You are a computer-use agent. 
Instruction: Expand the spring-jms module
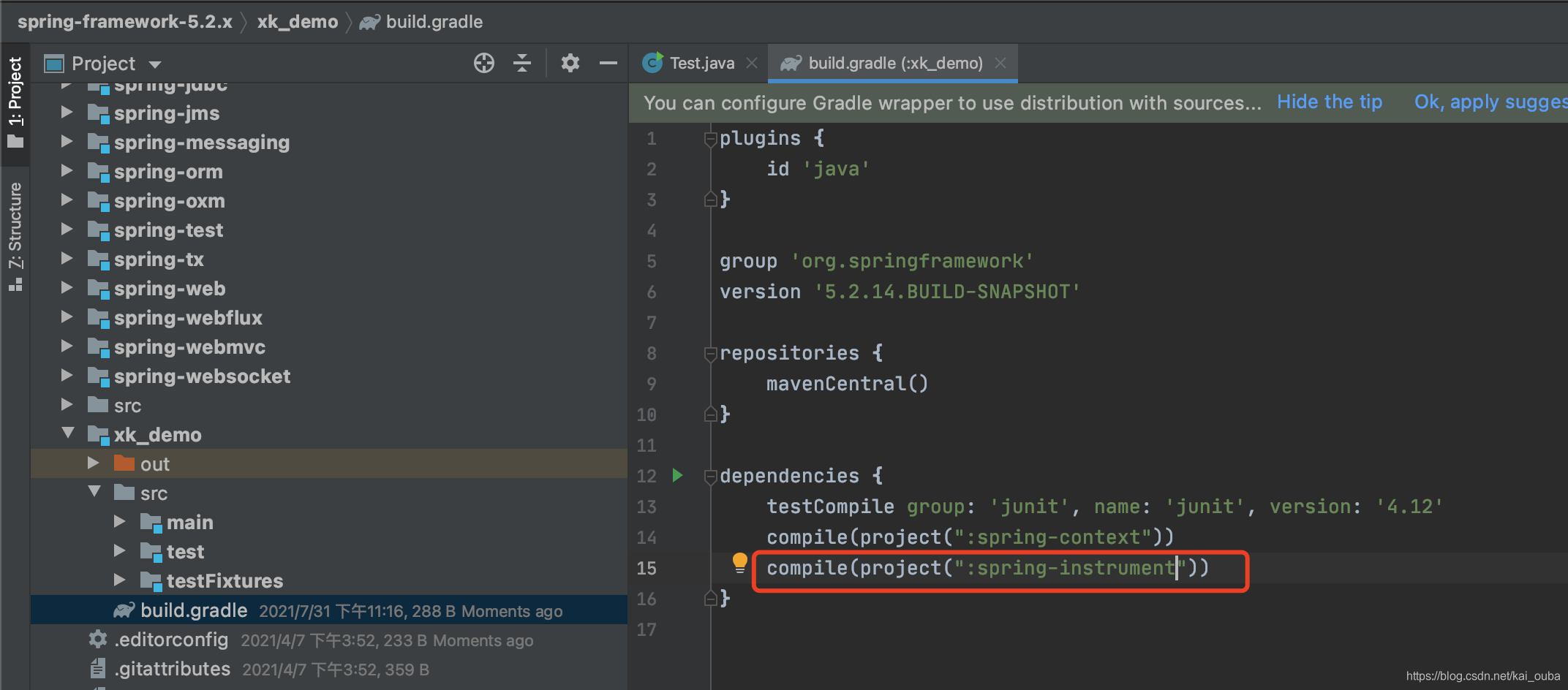pyautogui.click(x=67, y=113)
